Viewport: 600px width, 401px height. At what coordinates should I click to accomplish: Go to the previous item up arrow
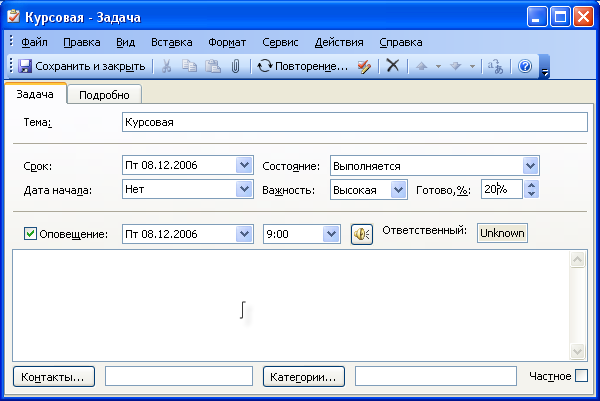click(x=421, y=66)
